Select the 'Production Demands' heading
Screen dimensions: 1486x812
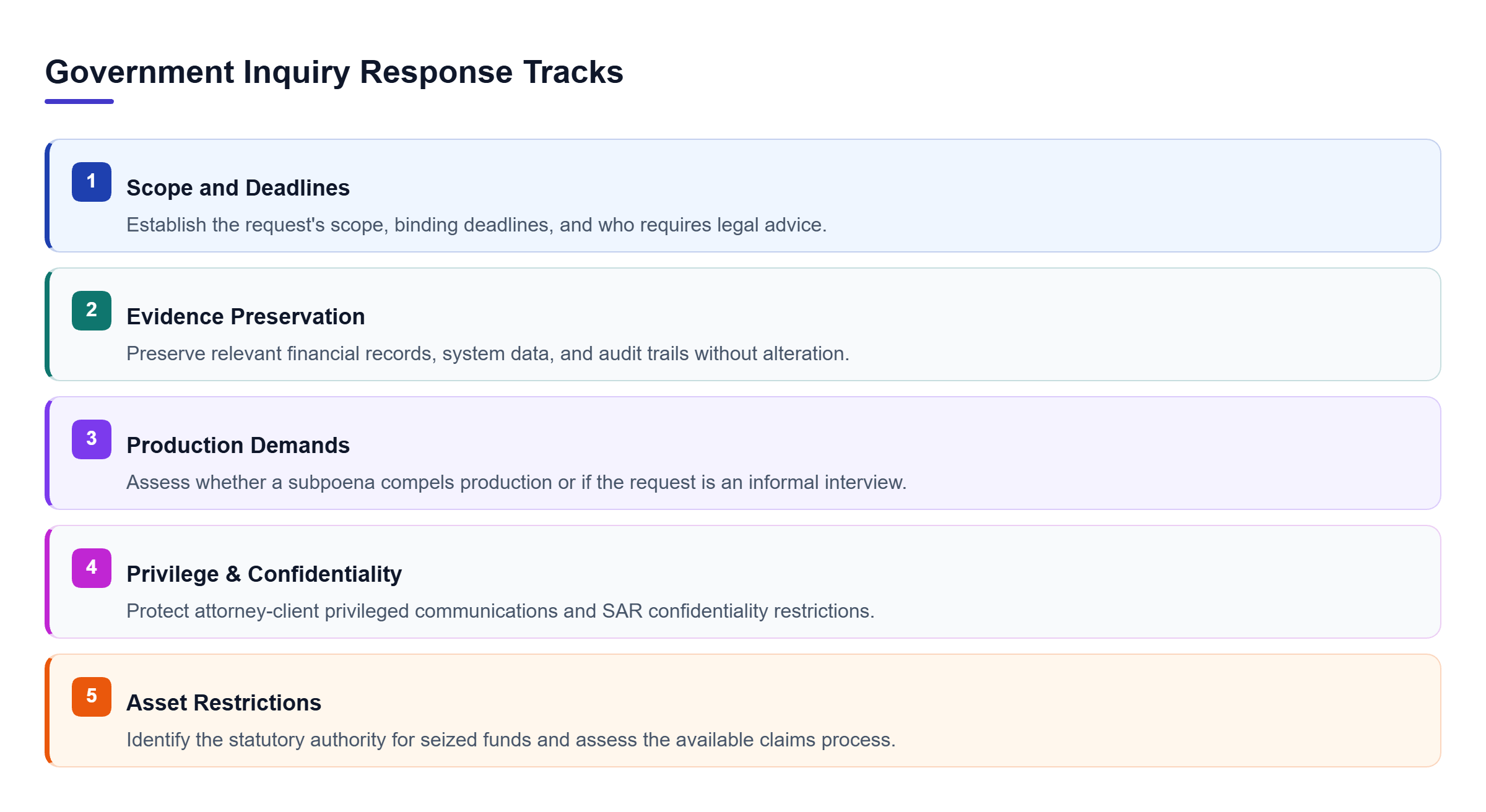[x=238, y=446]
